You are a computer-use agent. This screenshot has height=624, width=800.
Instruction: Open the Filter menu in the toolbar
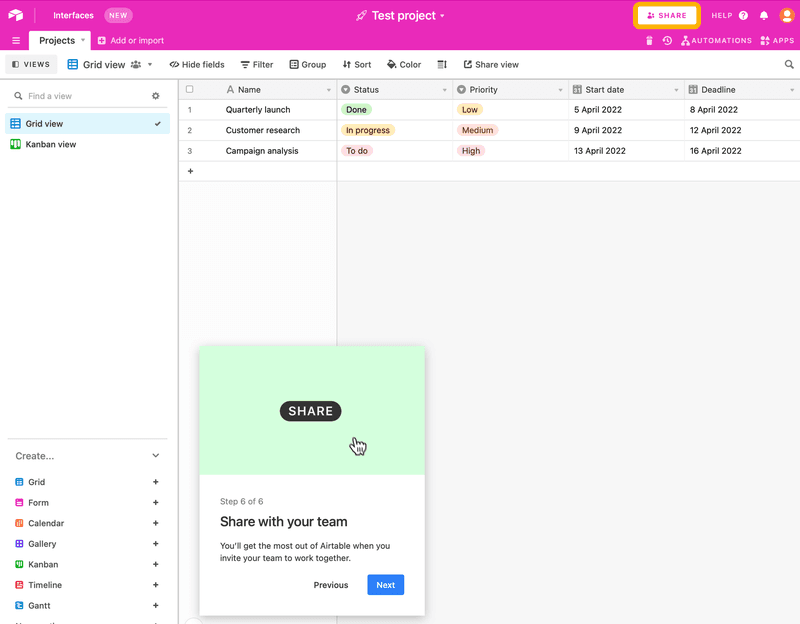click(257, 65)
